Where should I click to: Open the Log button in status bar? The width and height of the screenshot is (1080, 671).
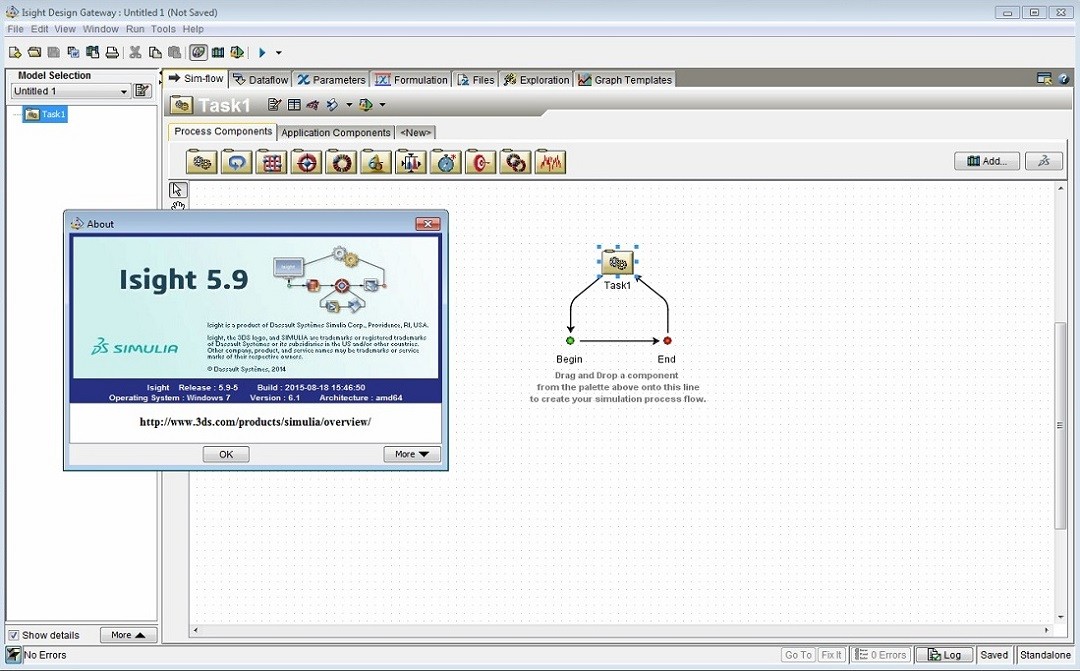point(944,655)
